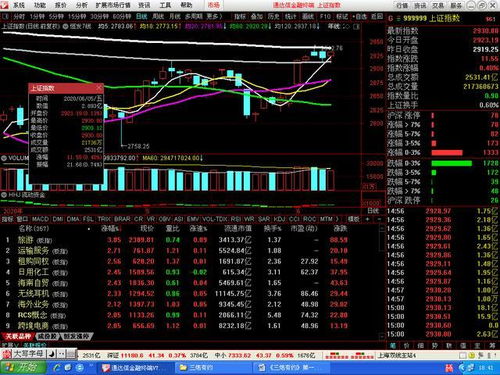The height and width of the screenshot is (375, 500).
Task: Click the plus zoom button beside indicators
Action: 367,219
